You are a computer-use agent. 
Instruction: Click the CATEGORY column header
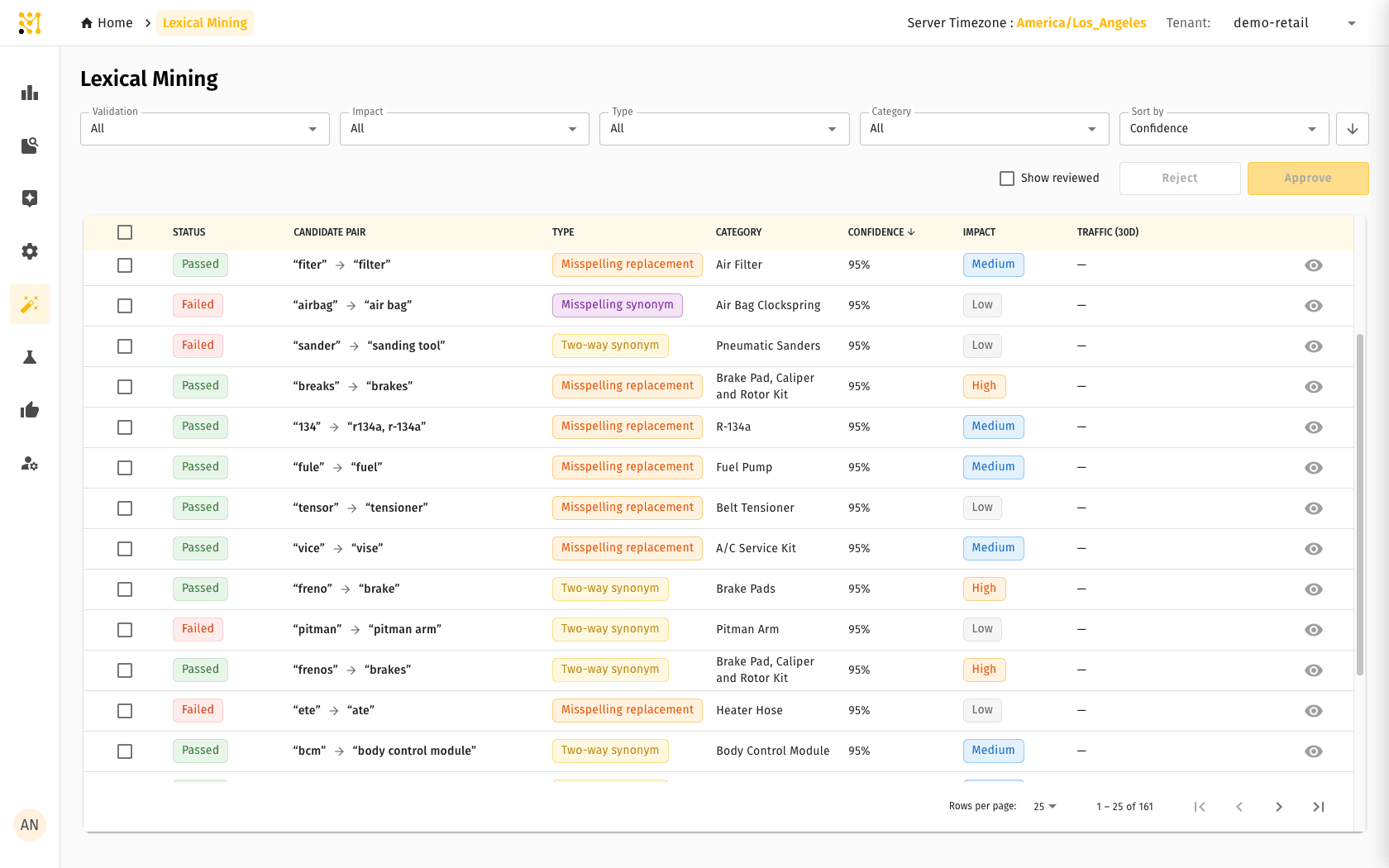[x=739, y=232]
